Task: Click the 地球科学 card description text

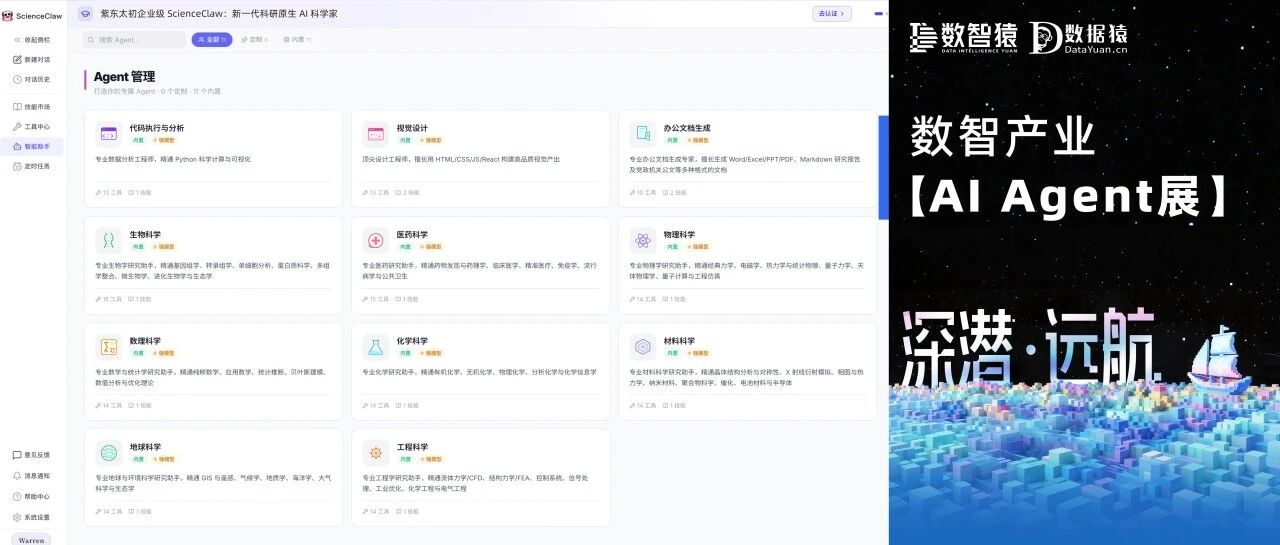Action: (211, 483)
